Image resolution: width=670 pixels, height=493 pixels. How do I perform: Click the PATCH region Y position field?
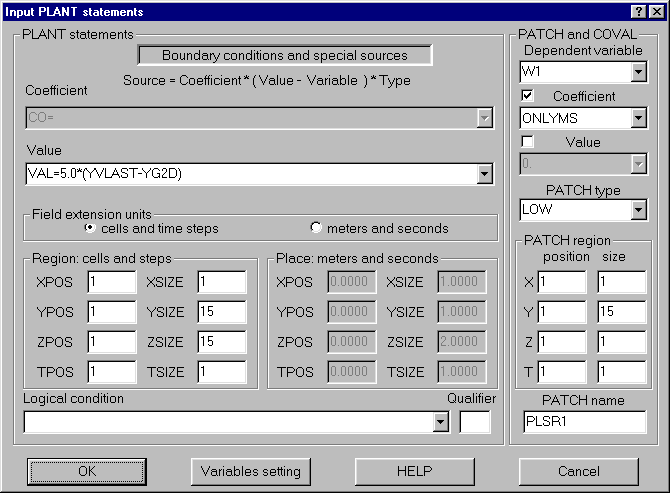(562, 312)
